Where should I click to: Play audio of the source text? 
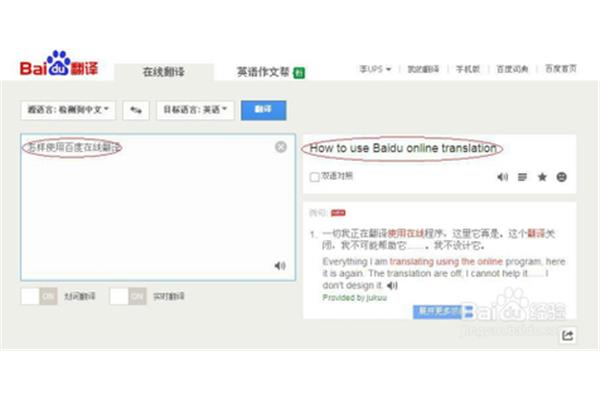pos(280,265)
